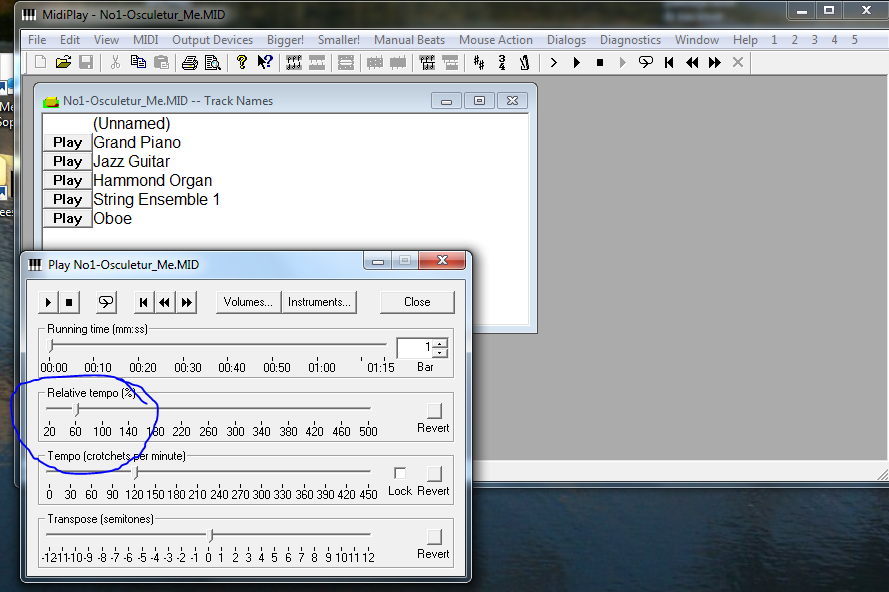The image size is (889, 592).
Task: Click the yellow question mark Help icon
Action: (x=242, y=62)
